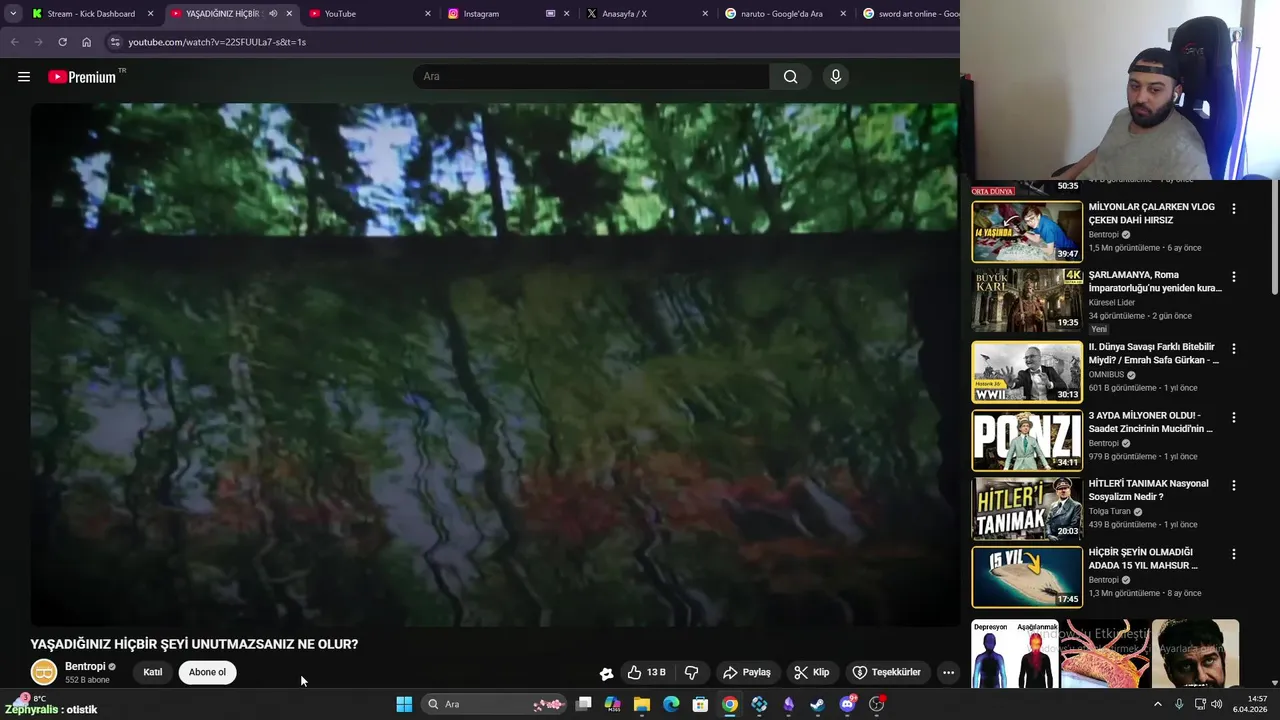Open more actions three-dot menu under video
Screen dimensions: 1280x720
948,672
